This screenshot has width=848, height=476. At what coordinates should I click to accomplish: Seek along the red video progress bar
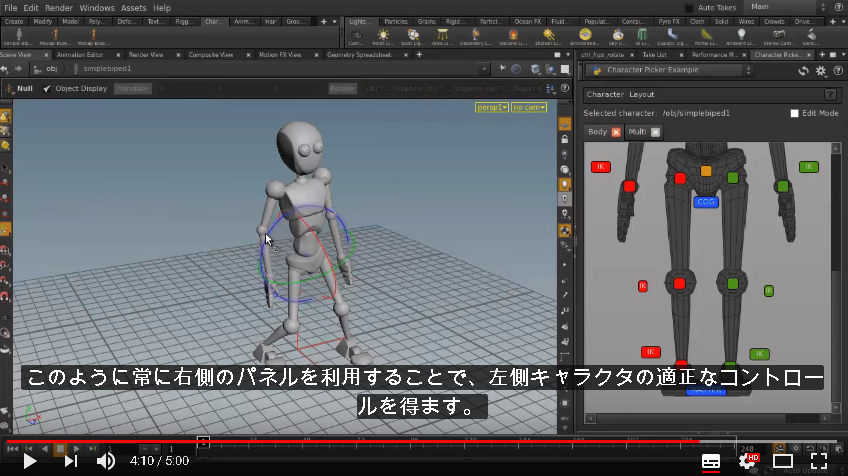coord(424,441)
